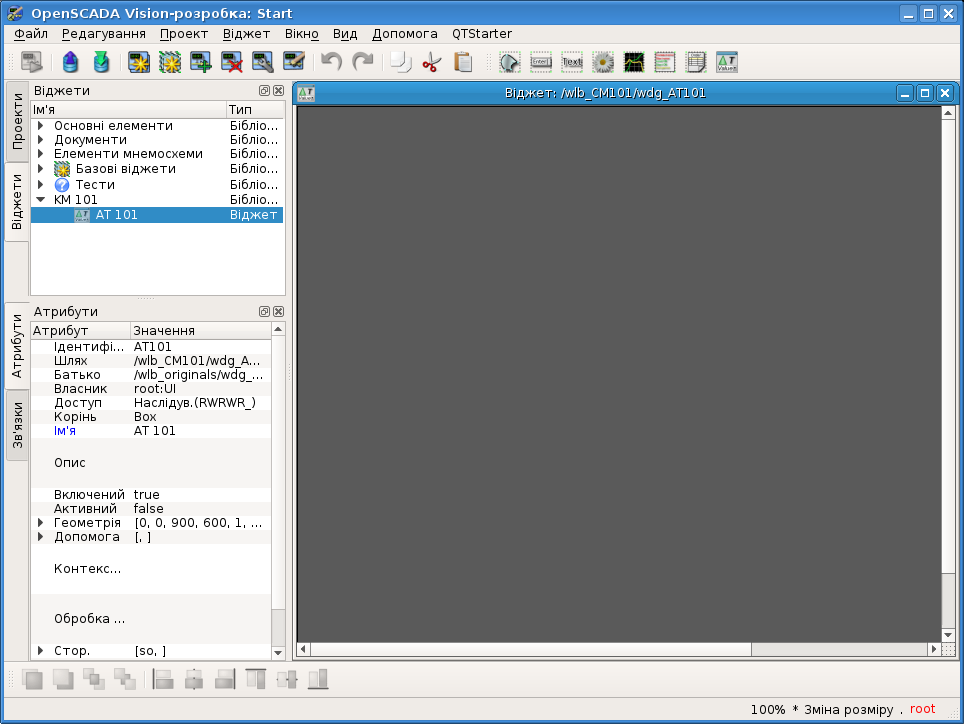Expand the Тести library node
The height and width of the screenshot is (724, 964).
click(x=41, y=185)
